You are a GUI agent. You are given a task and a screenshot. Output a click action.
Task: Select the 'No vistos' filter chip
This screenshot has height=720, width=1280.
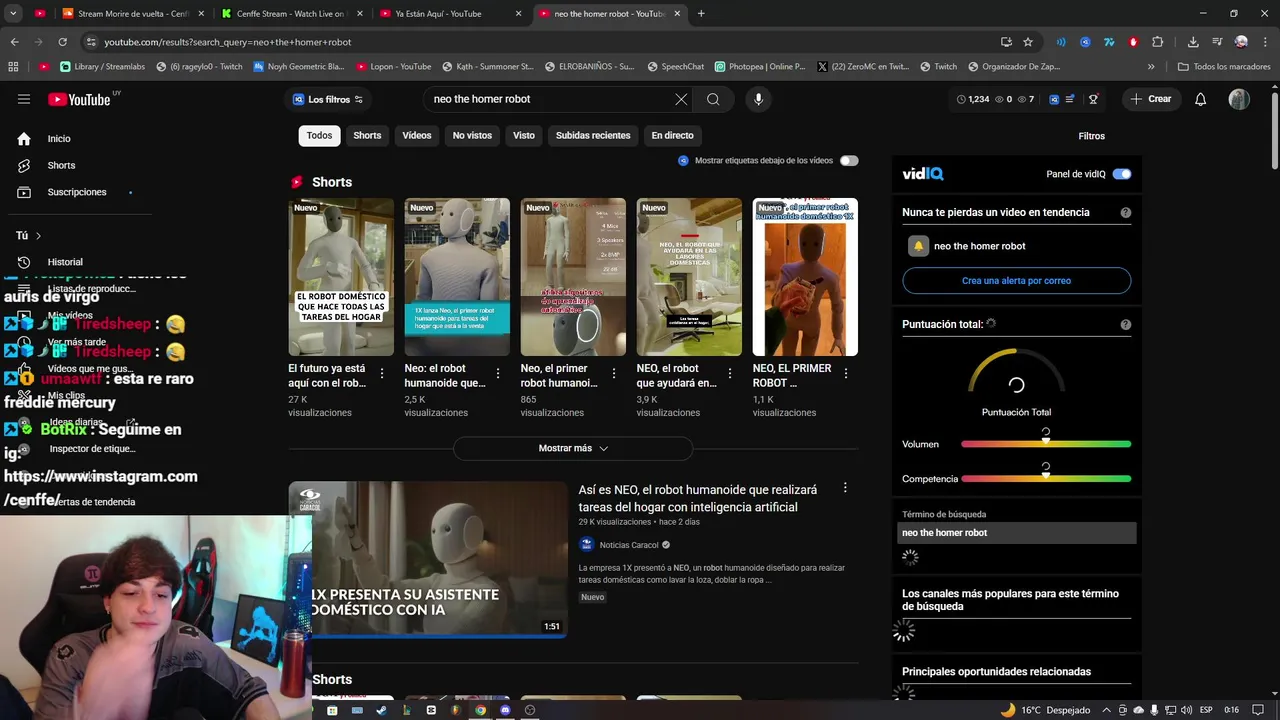pos(472,136)
